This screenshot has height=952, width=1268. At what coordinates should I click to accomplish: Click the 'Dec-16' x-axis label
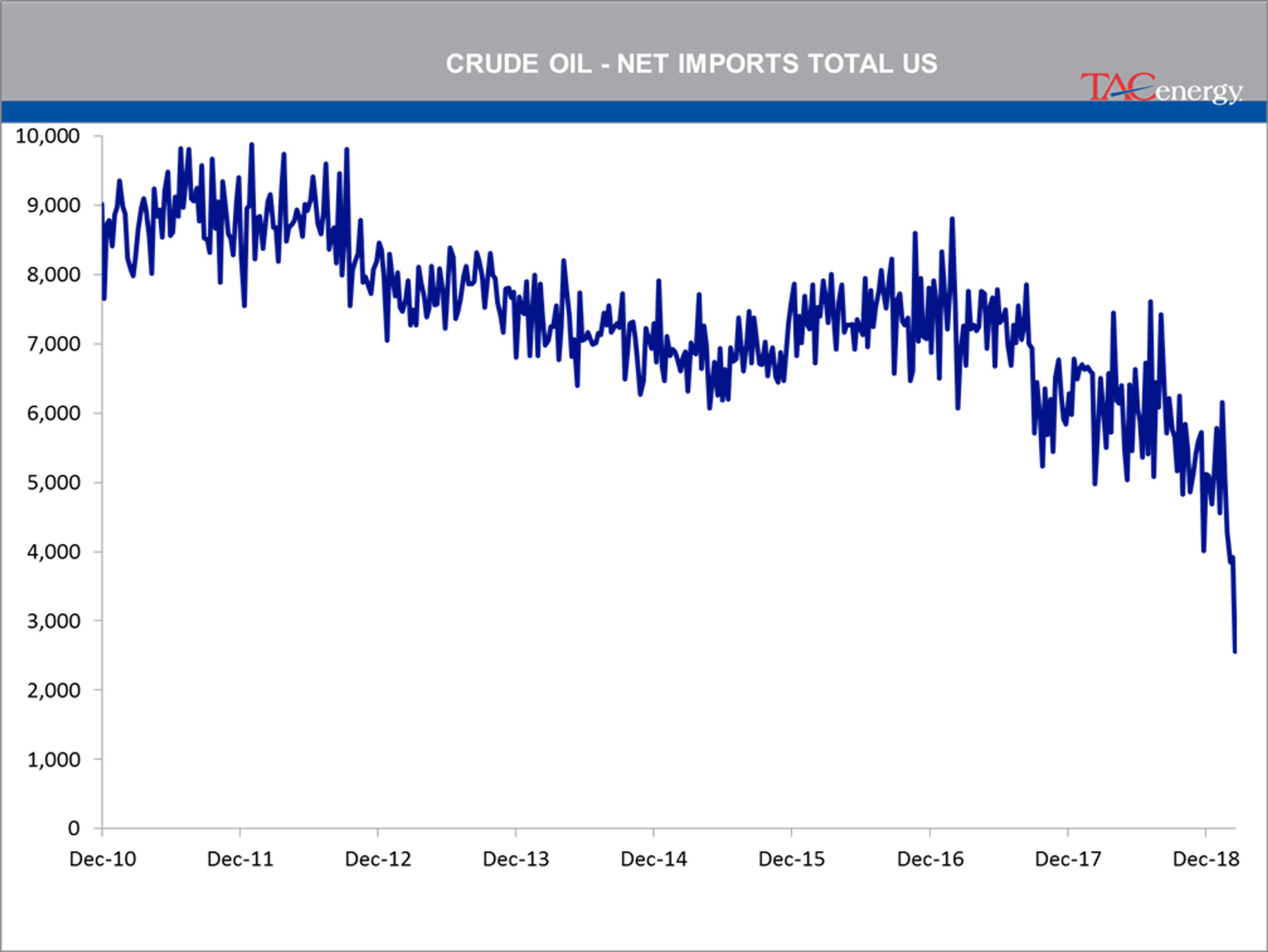tap(931, 860)
